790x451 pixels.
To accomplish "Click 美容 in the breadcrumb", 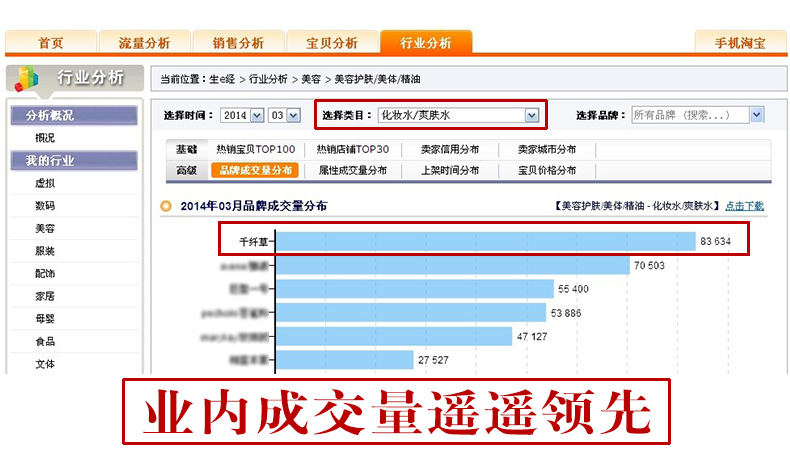I will pos(311,79).
